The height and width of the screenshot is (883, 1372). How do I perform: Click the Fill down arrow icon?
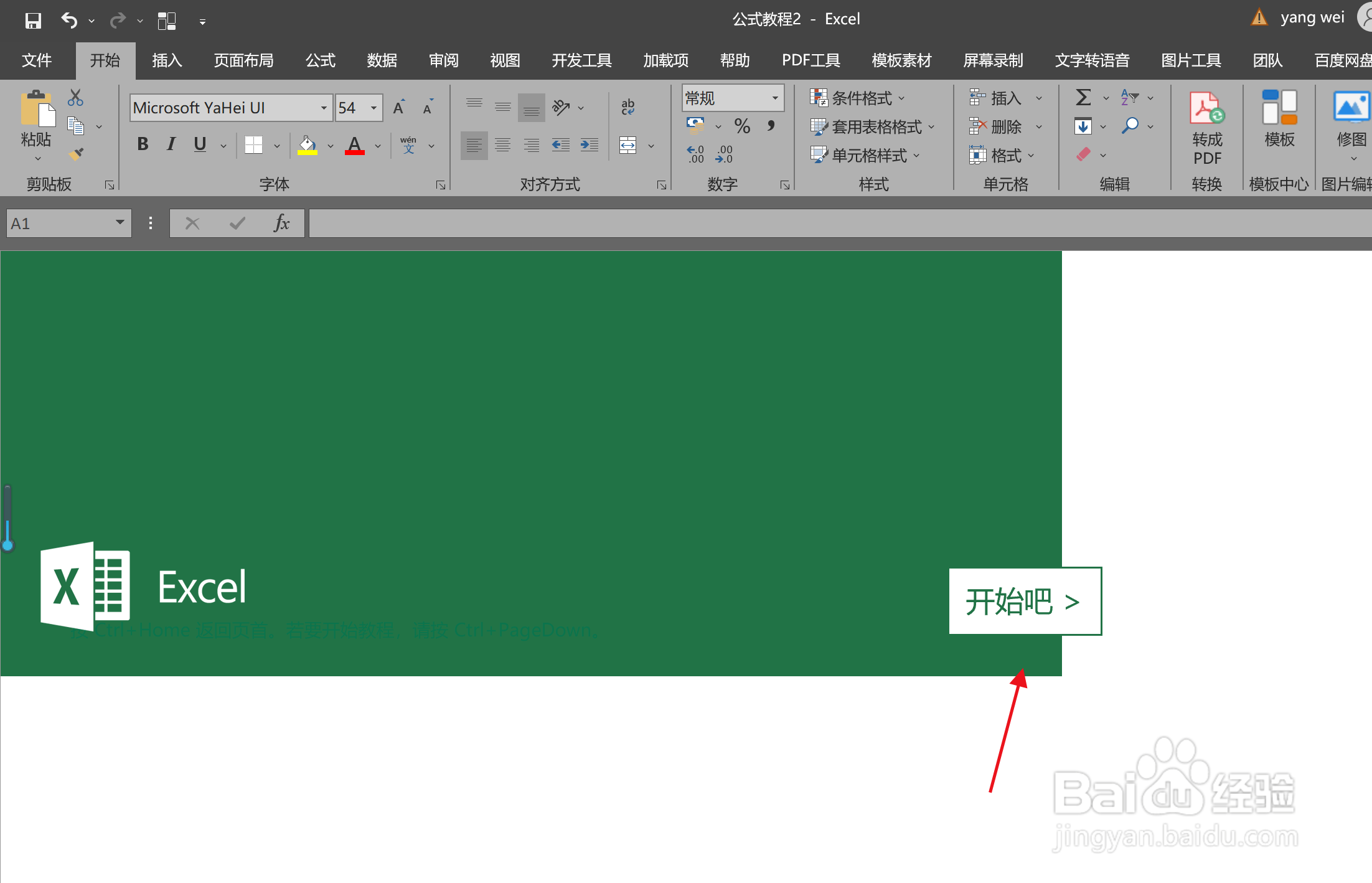click(1083, 126)
